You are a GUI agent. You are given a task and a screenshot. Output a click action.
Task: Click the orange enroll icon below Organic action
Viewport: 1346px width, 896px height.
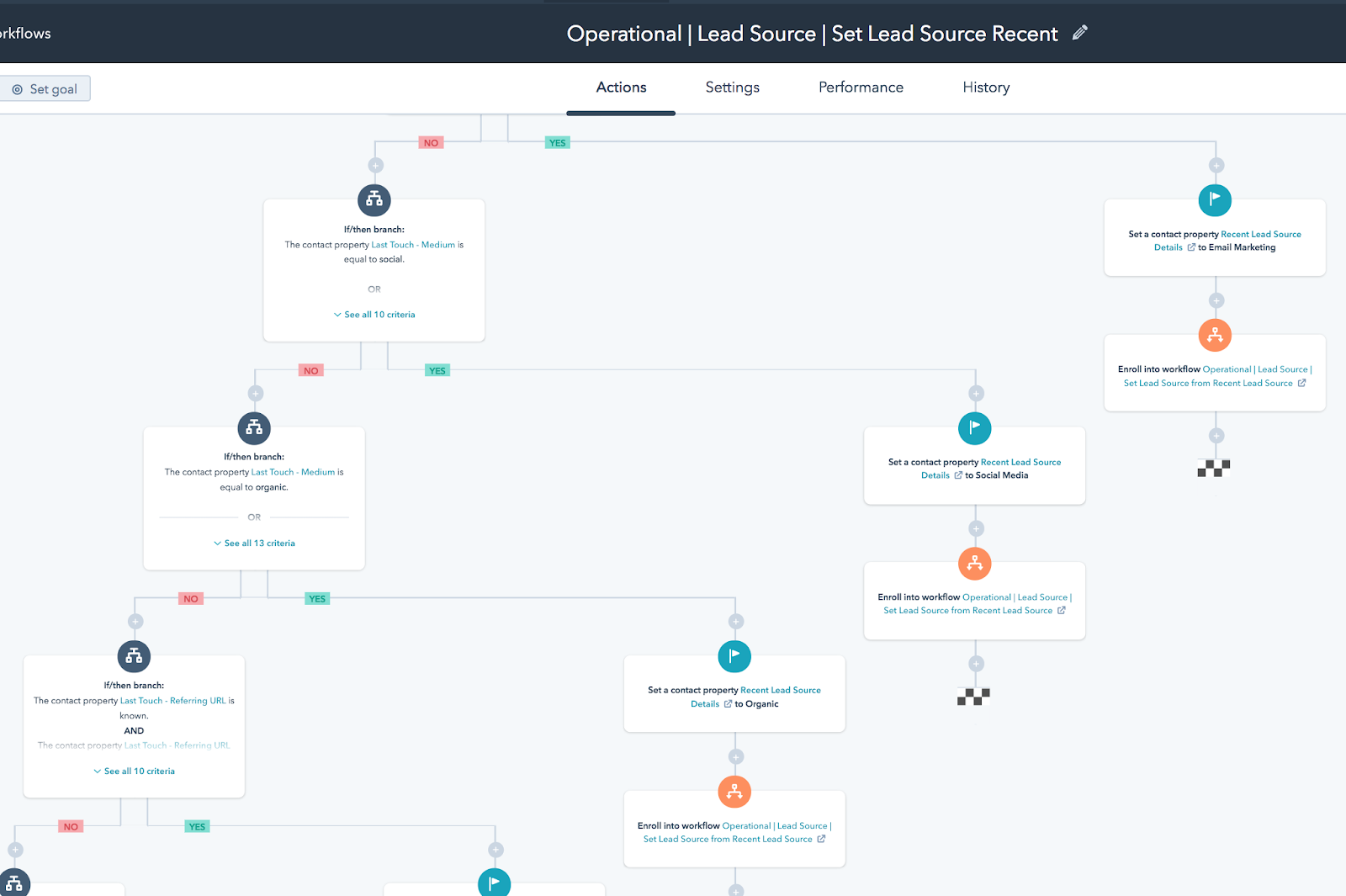[x=734, y=792]
